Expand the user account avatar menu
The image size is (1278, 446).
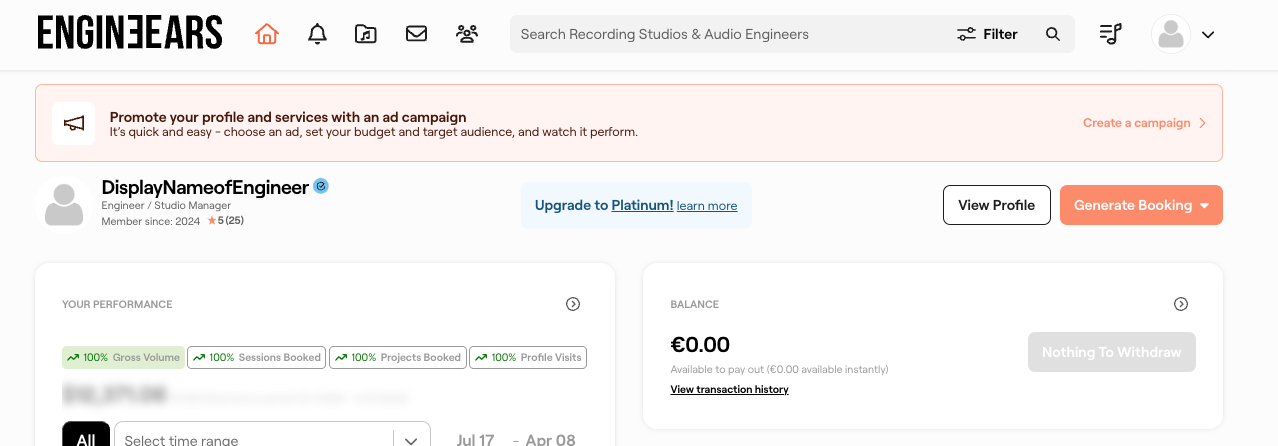tap(1183, 34)
